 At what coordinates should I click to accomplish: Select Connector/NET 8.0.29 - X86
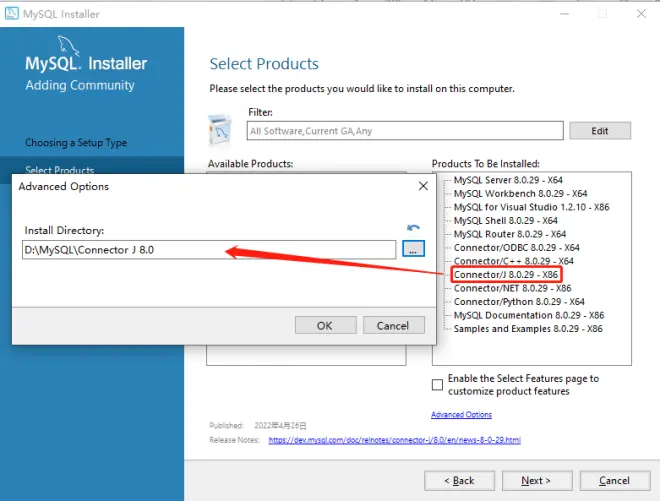[512, 288]
